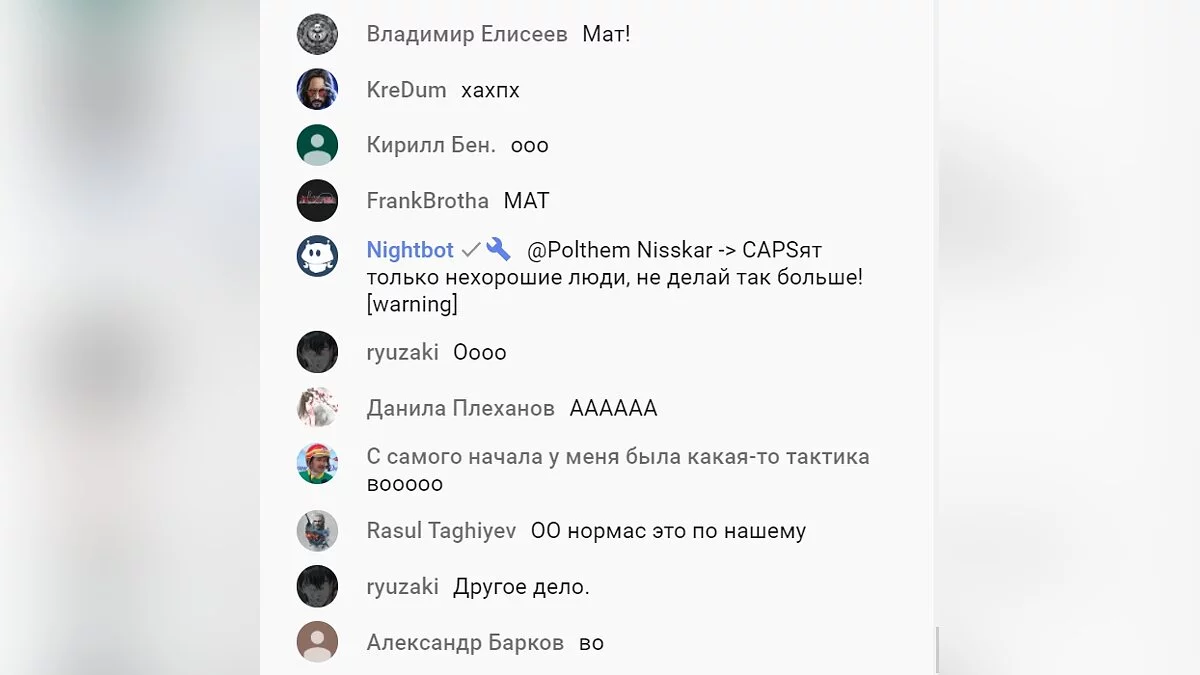The height and width of the screenshot is (675, 1200).
Task: Click Александр Барков's avatar
Action: 317,642
